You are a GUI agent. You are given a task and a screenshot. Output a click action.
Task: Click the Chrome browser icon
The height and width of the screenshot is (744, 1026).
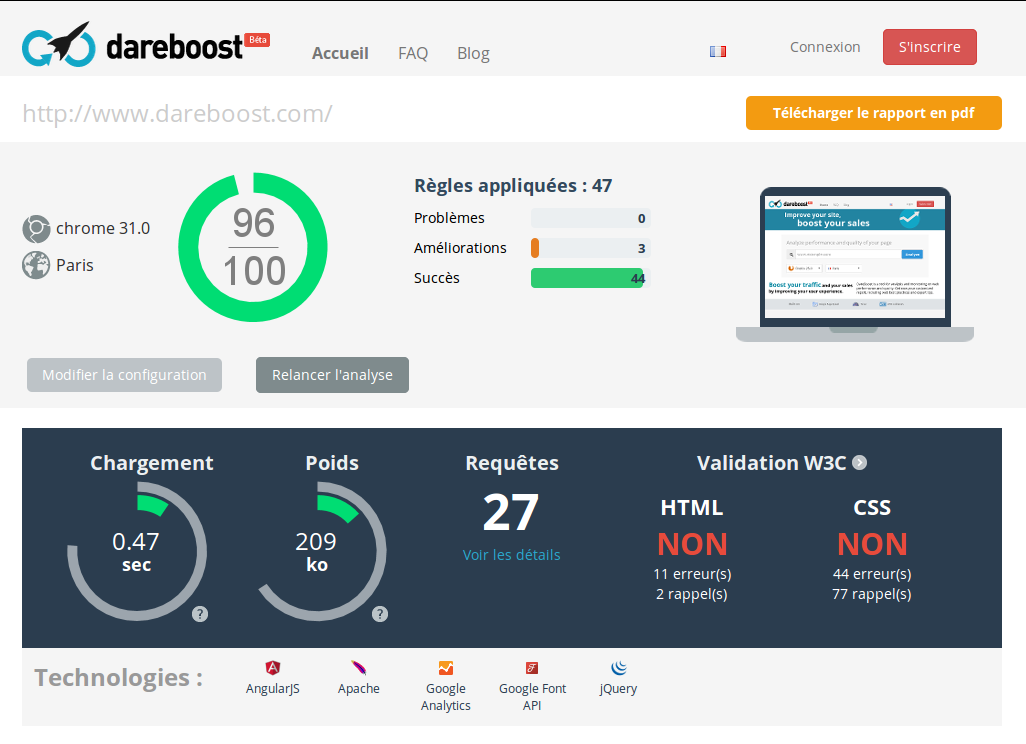pos(36,229)
